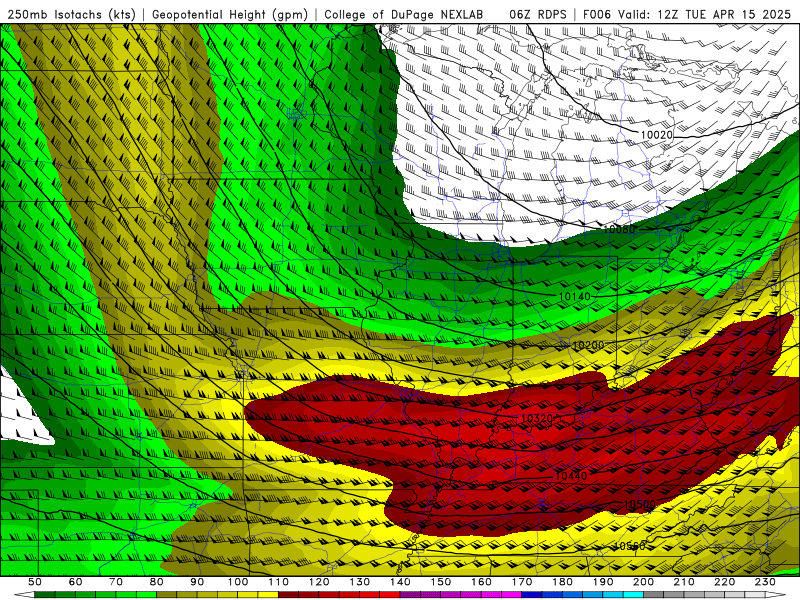Click the 200 value on the color scale
800x600 pixels.
(643, 582)
